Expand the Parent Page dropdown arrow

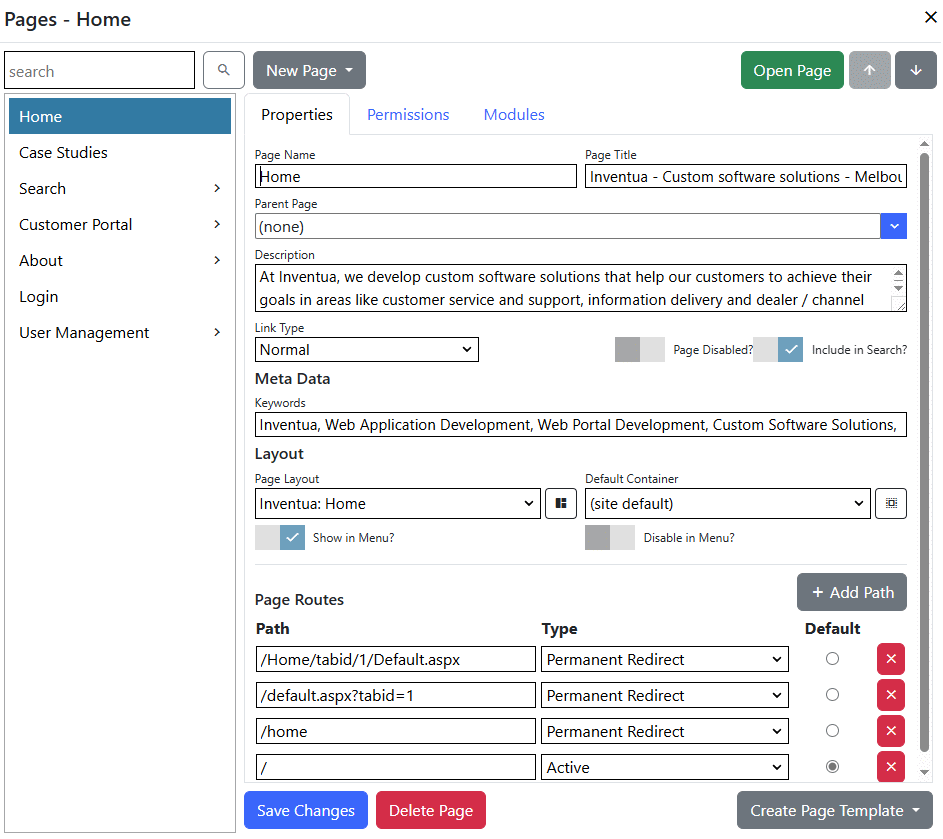[x=893, y=226]
